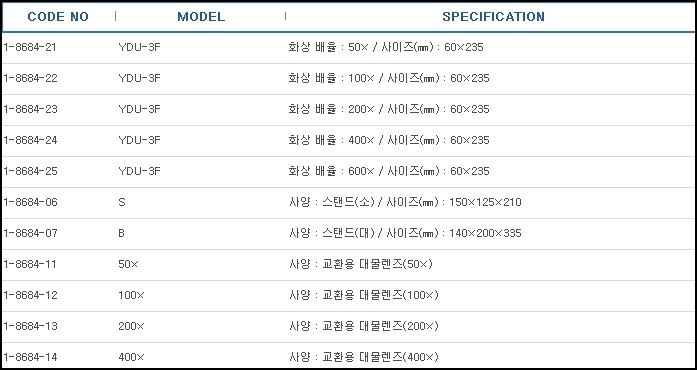The image size is (697, 370).
Task: Click model S in the stand row
Action: click(122, 202)
